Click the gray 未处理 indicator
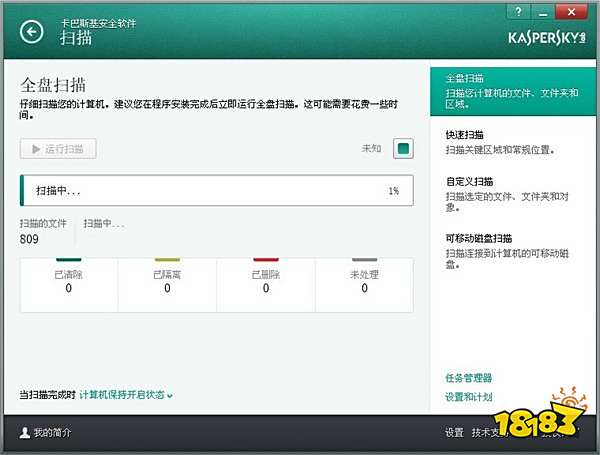This screenshot has height=455, width=600. 364,258
